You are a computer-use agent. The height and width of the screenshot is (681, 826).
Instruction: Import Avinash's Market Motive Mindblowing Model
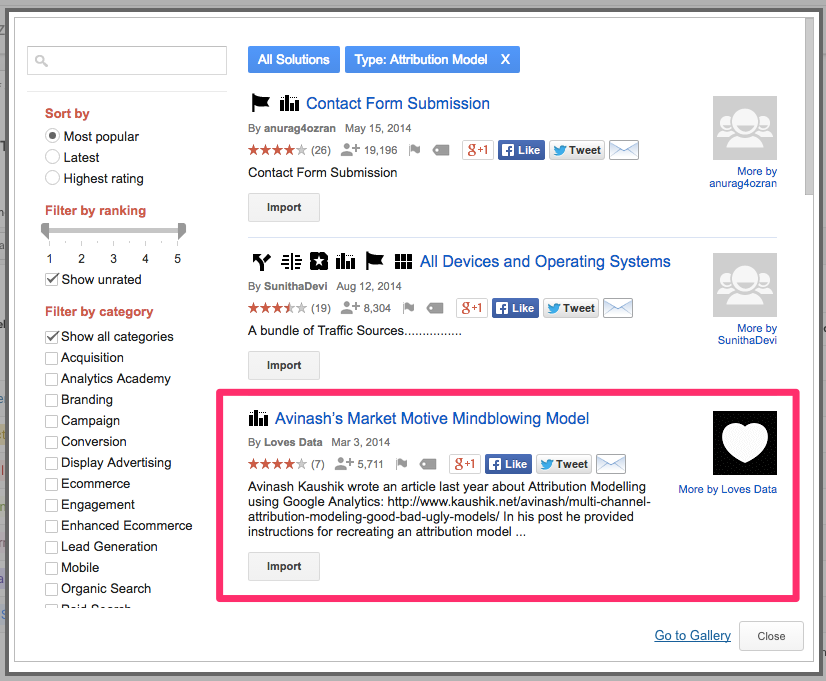284,567
